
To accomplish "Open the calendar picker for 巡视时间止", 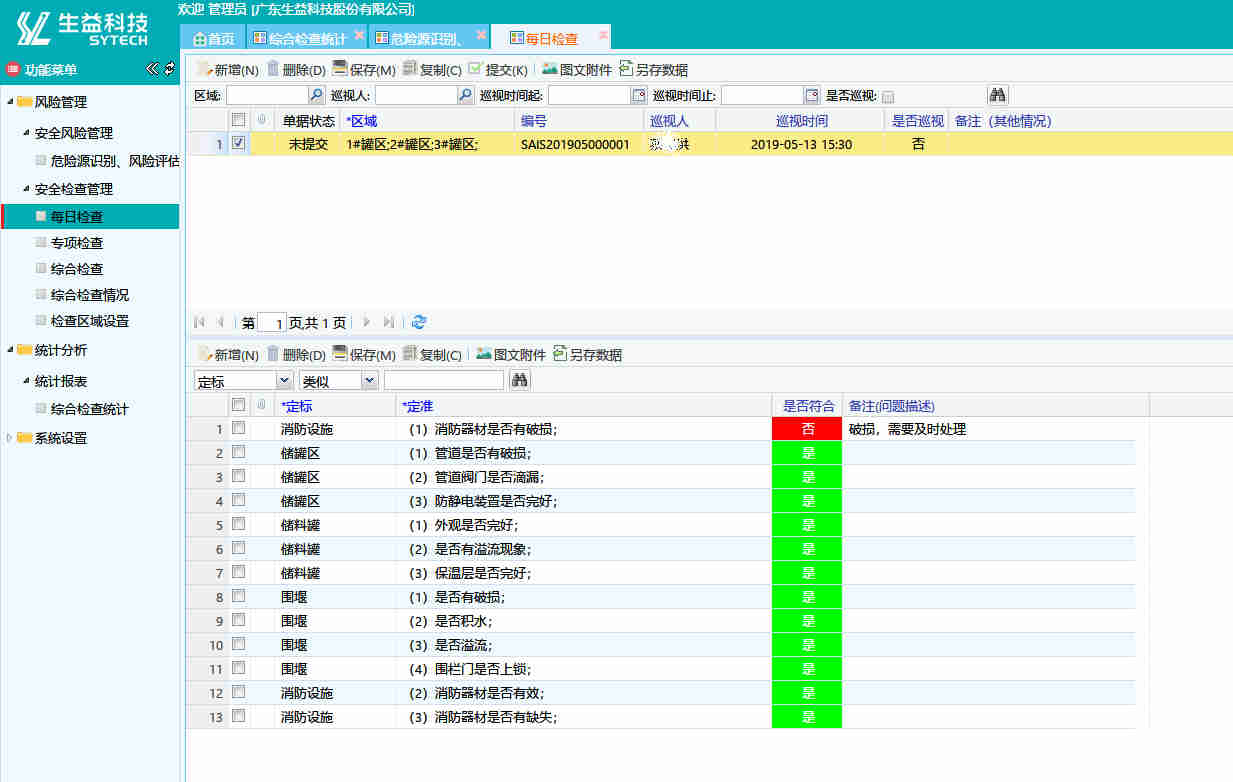I will [x=812, y=96].
